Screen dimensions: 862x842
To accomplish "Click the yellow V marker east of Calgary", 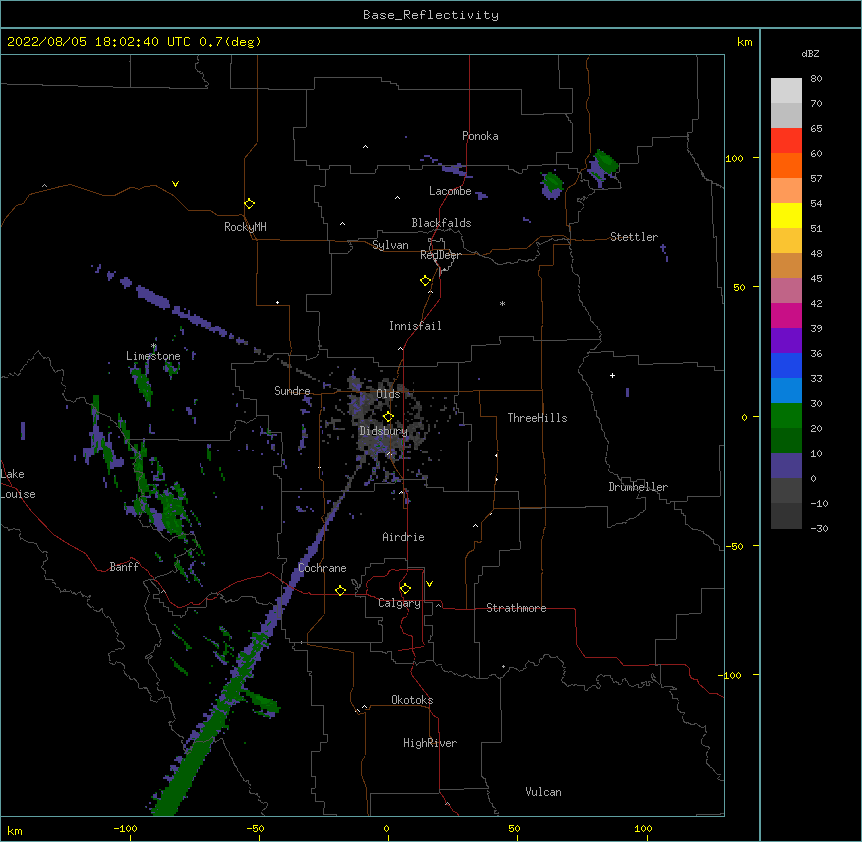I will 429,584.
